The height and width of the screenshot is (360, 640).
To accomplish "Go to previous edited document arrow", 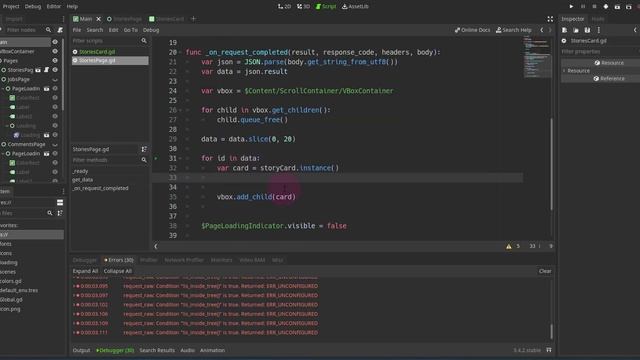I will [542, 30].
